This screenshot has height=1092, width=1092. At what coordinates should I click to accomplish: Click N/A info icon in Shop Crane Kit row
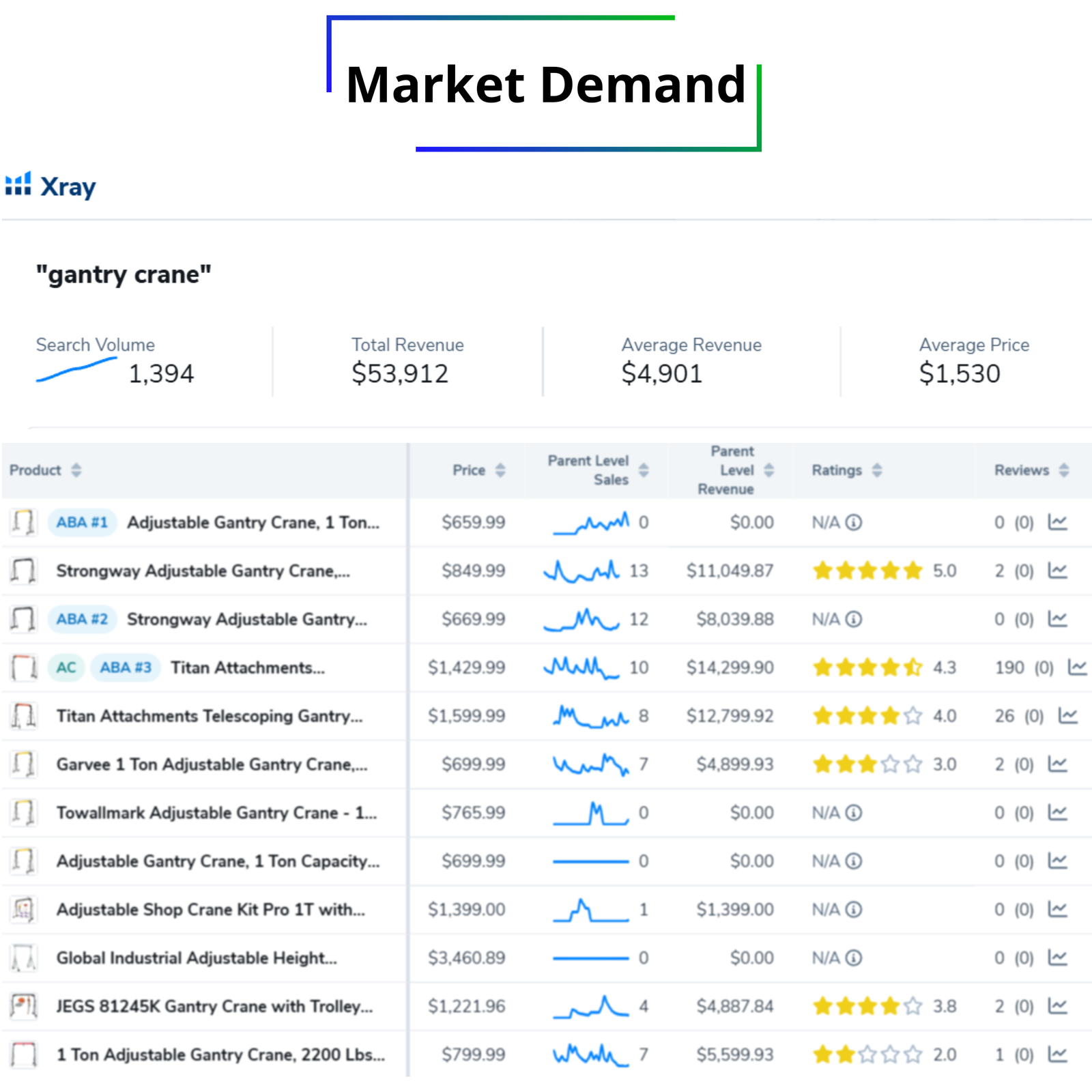point(854,910)
